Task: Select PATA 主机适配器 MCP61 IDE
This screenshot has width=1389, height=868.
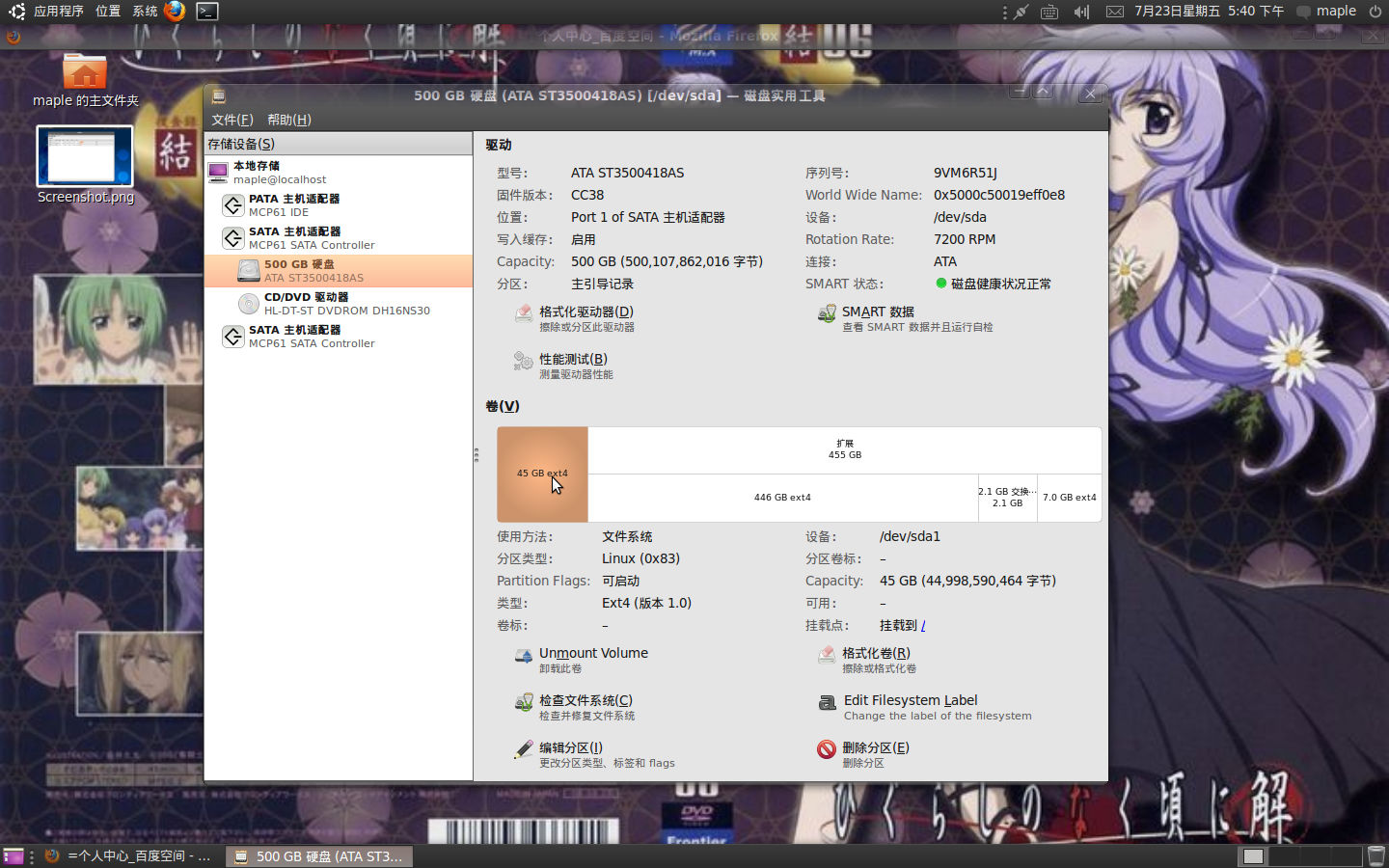Action: coord(339,205)
